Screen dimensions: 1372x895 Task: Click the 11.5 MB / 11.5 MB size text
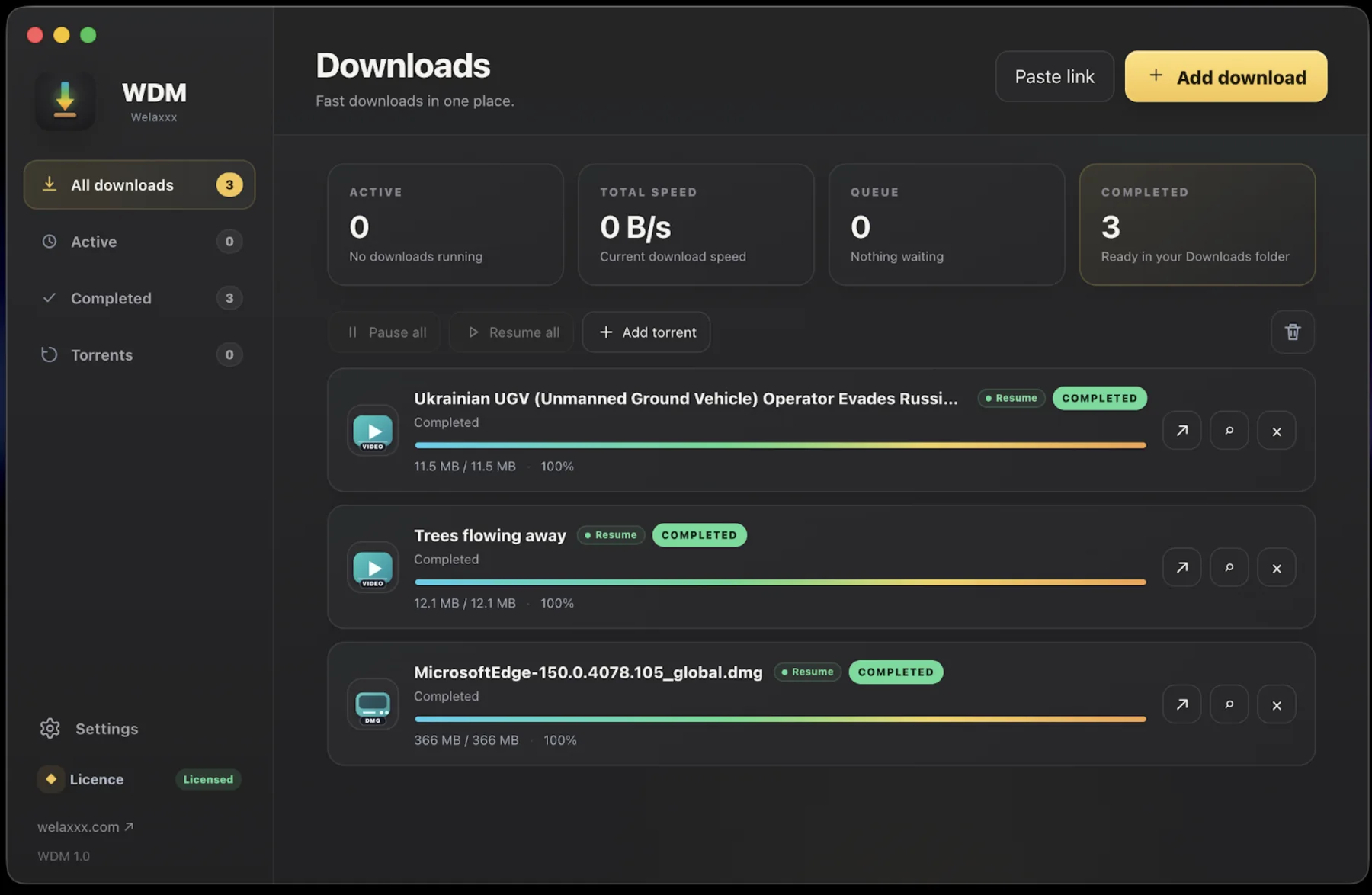pos(465,466)
